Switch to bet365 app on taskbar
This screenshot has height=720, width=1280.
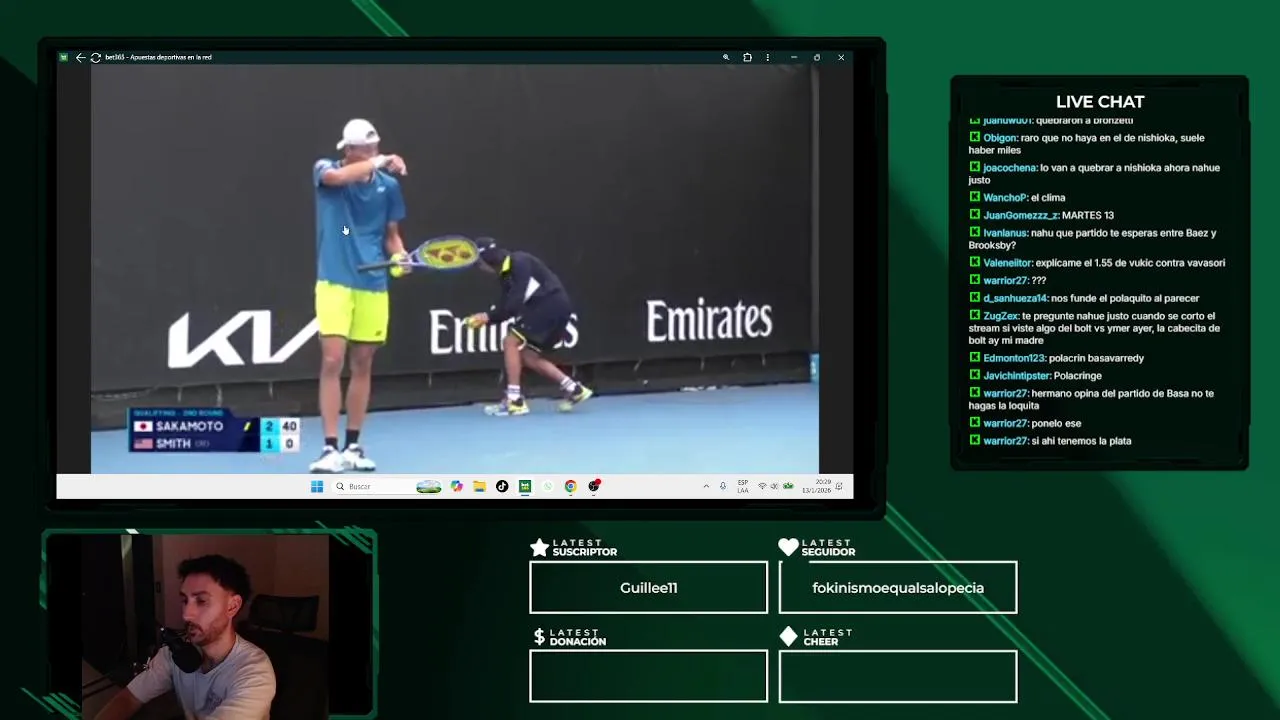click(525, 486)
